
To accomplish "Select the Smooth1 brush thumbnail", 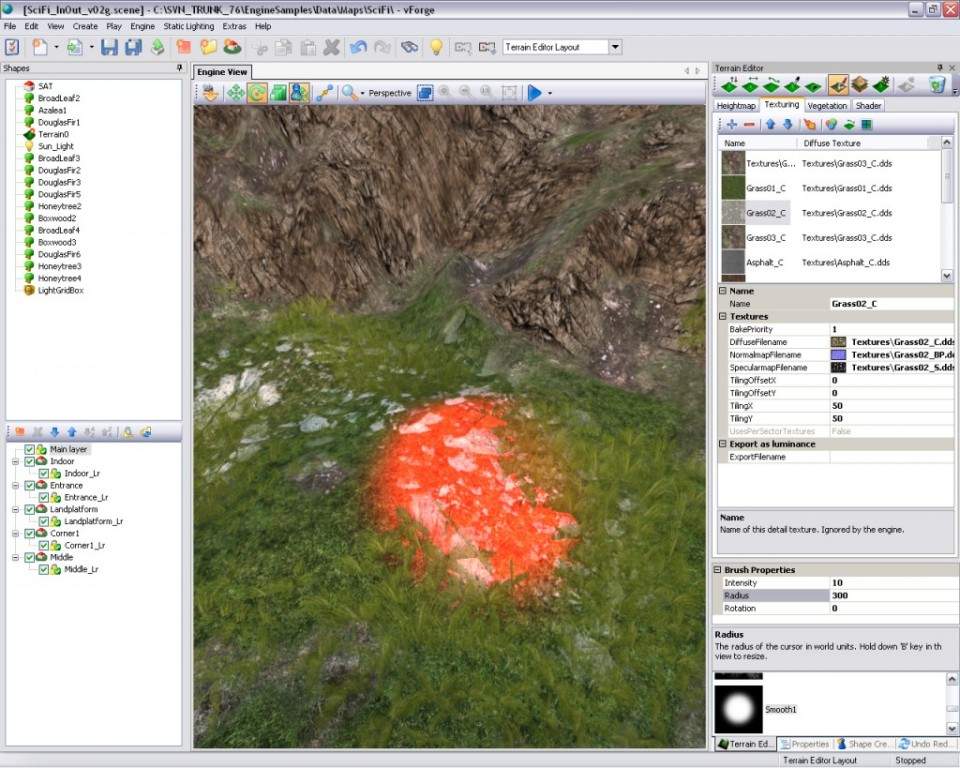I will 738,709.
